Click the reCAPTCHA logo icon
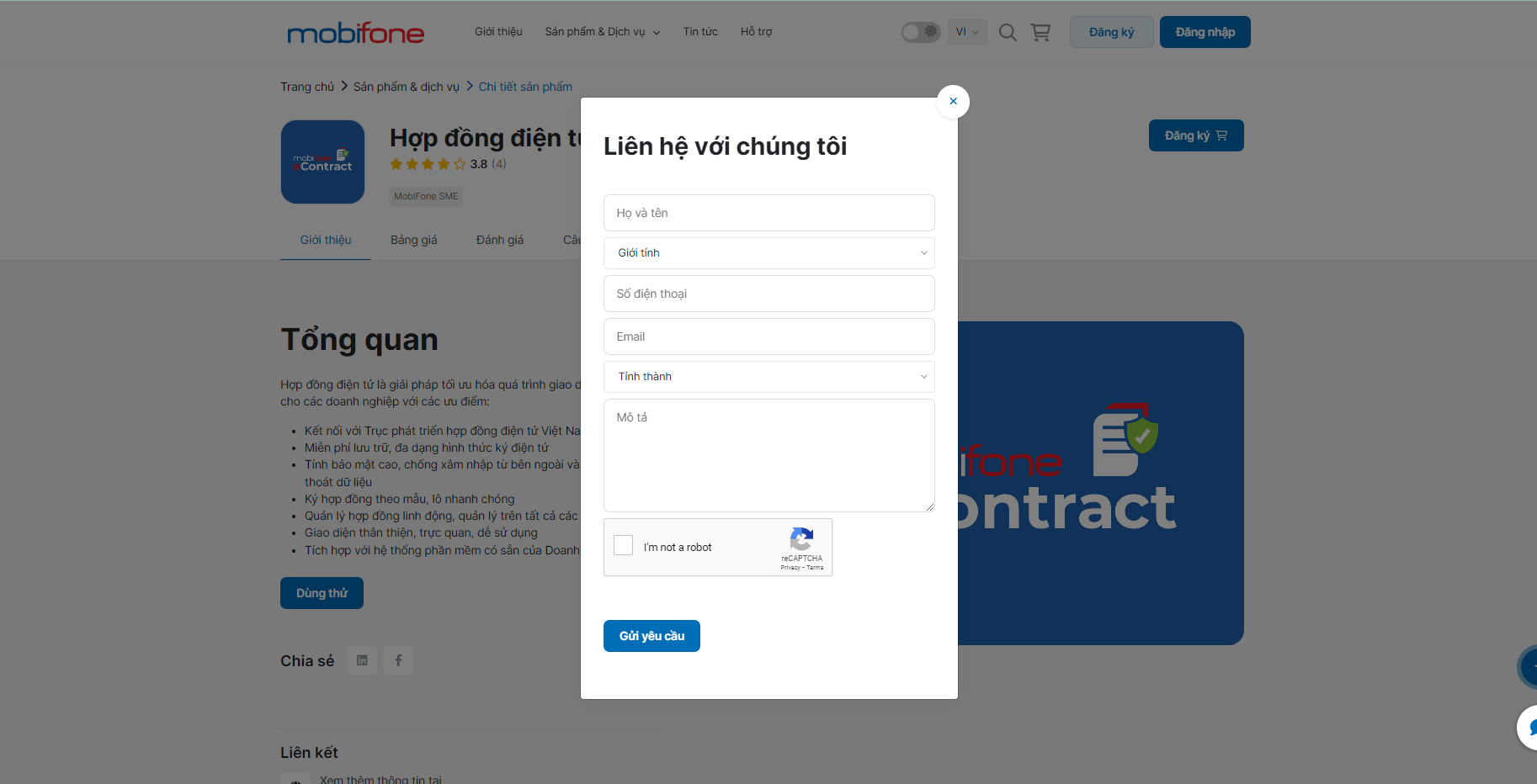 point(802,539)
